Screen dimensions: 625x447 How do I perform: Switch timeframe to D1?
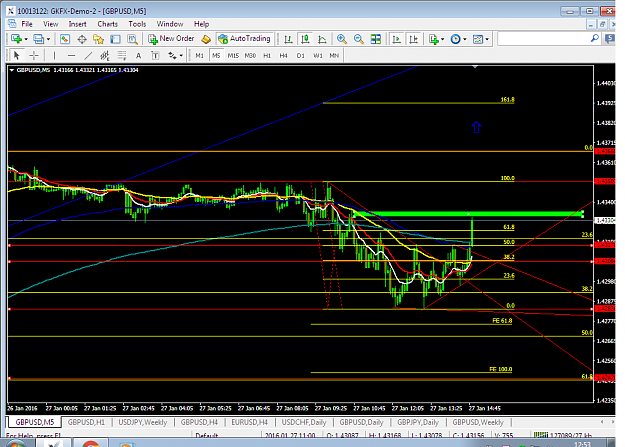[301, 55]
